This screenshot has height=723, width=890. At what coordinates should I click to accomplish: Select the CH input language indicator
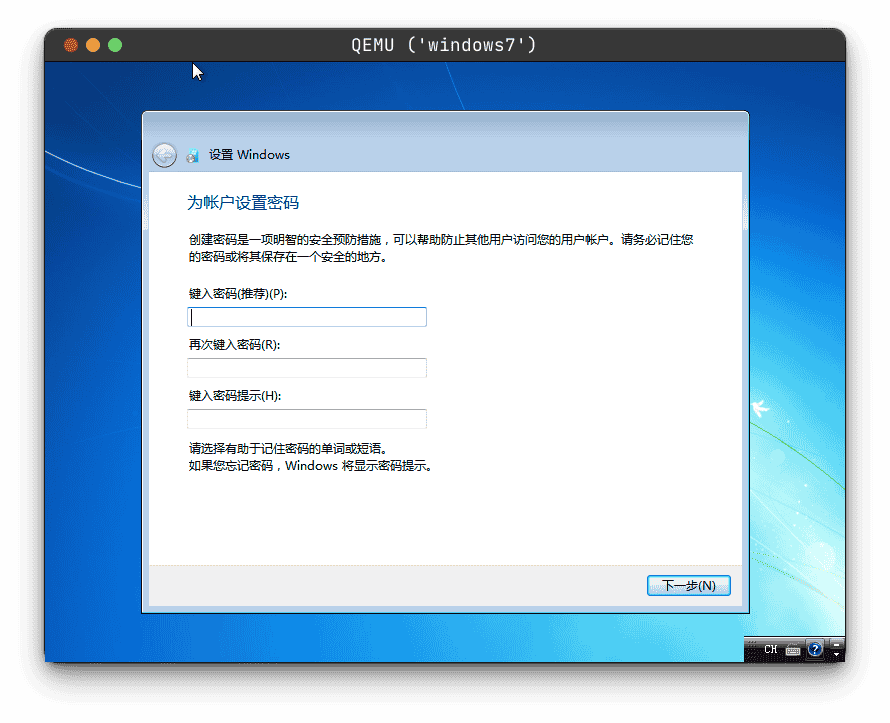tap(771, 649)
